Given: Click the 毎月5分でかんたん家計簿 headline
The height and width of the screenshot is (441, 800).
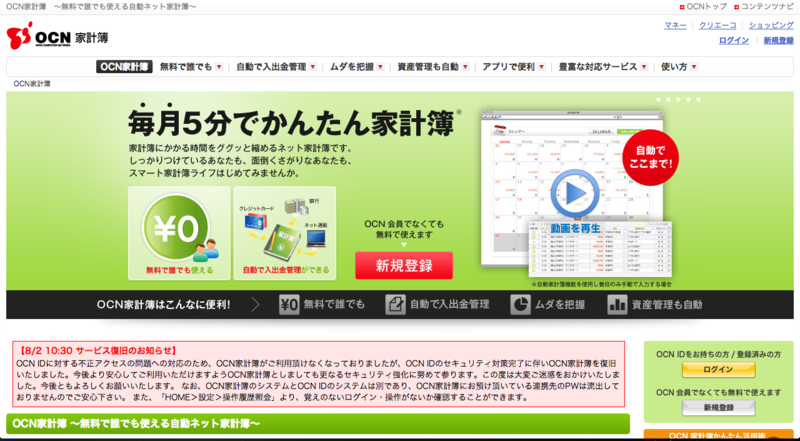Looking at the screenshot, I should pyautogui.click(x=291, y=122).
